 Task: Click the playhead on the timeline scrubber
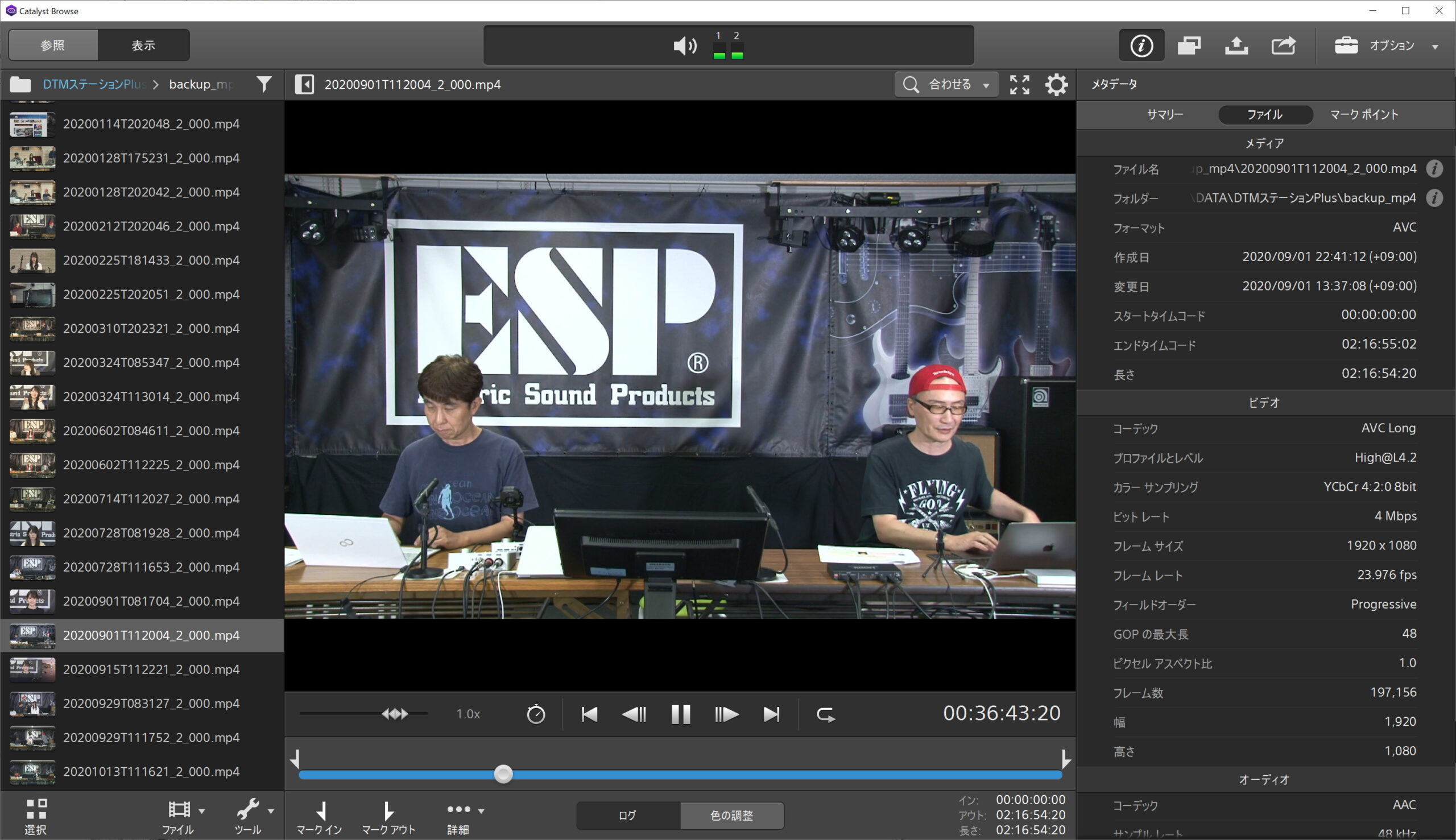[503, 774]
